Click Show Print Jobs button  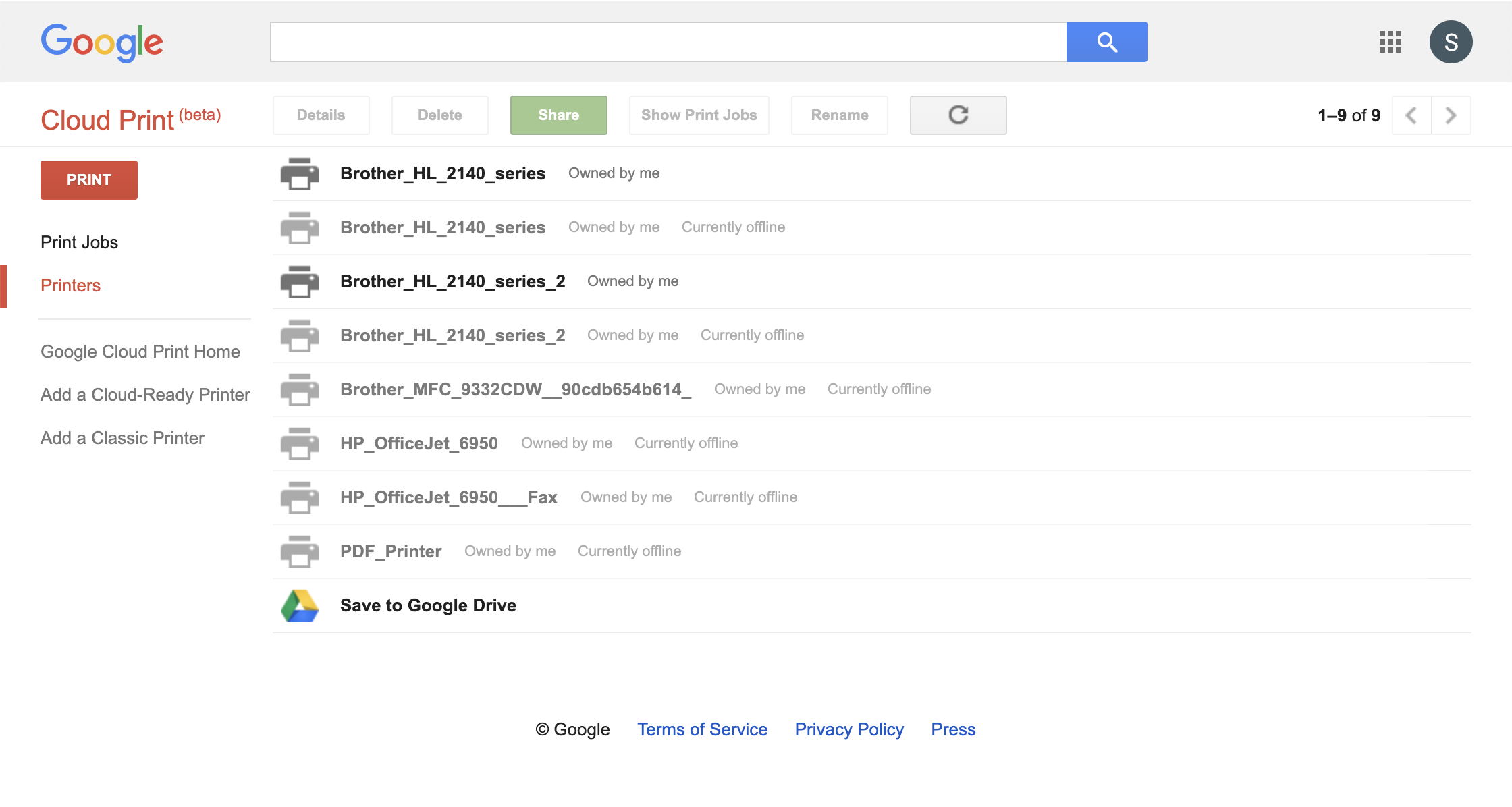click(x=699, y=115)
